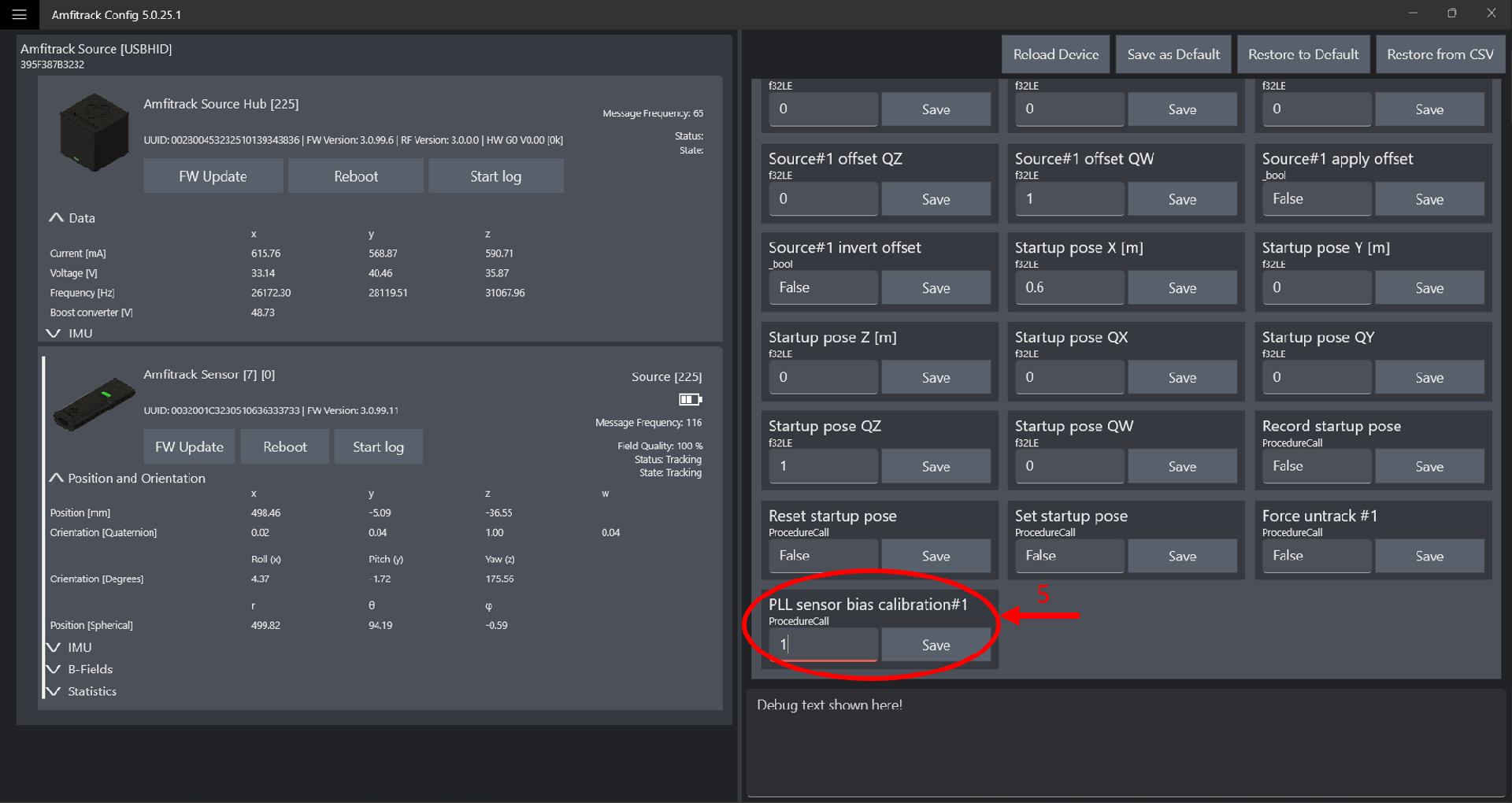Screen dimensions: 1512x803
Task: Click the Startup pose X input field
Action: pos(1069,287)
